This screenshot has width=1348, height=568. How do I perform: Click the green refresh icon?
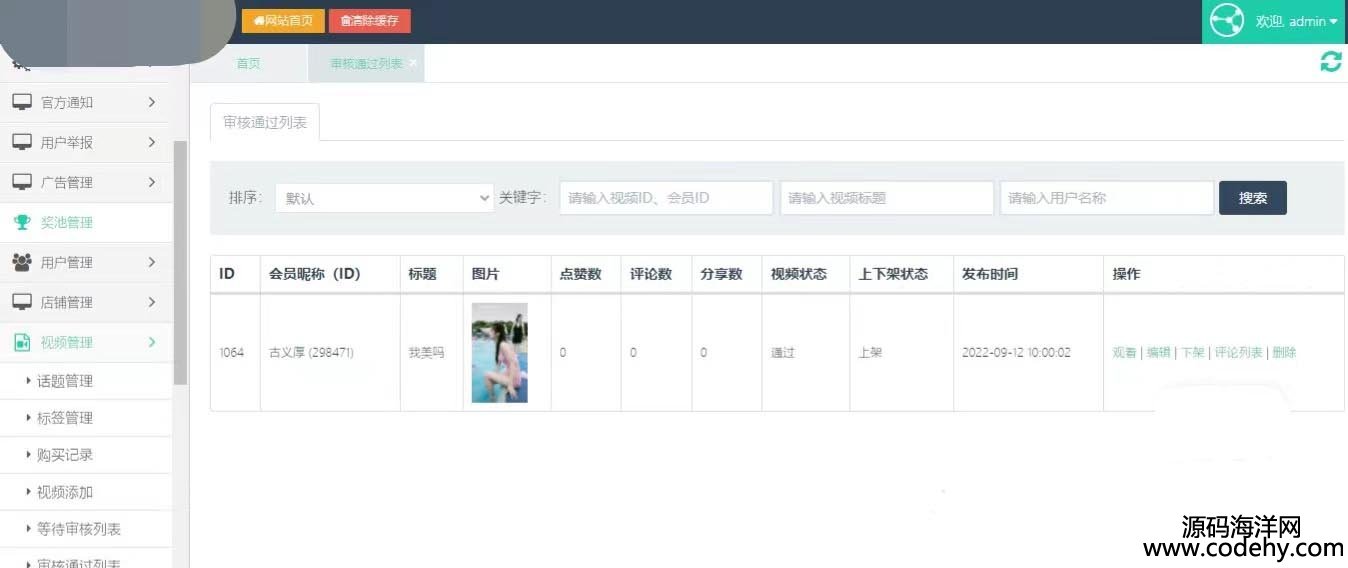click(x=1331, y=61)
